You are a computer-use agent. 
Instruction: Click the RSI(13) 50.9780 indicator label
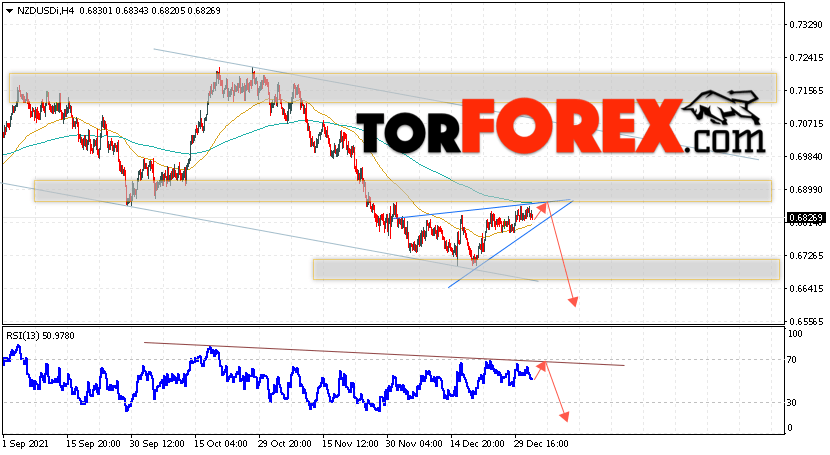click(x=41, y=335)
